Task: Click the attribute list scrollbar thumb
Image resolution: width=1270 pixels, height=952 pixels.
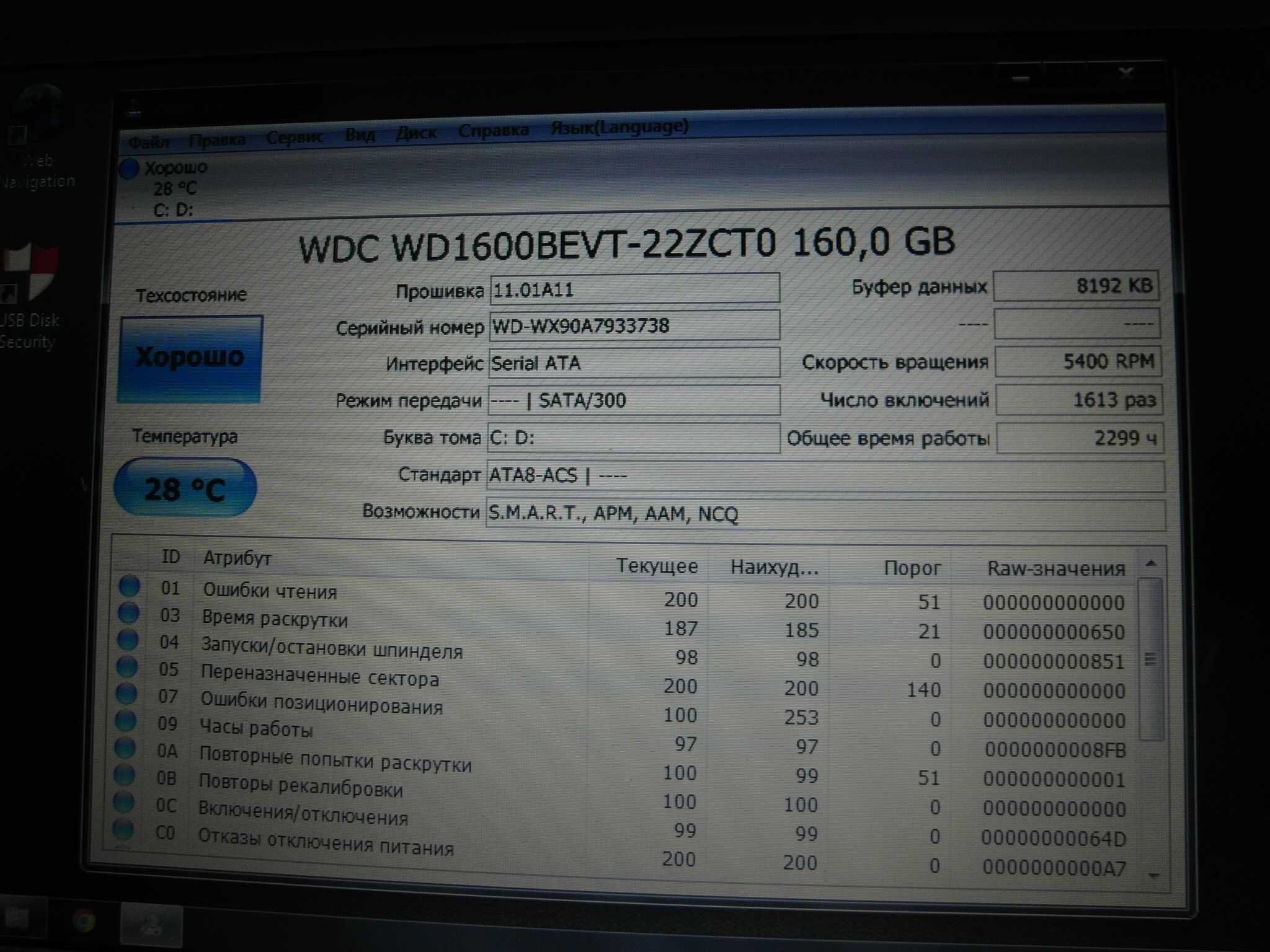Action: (1152, 659)
